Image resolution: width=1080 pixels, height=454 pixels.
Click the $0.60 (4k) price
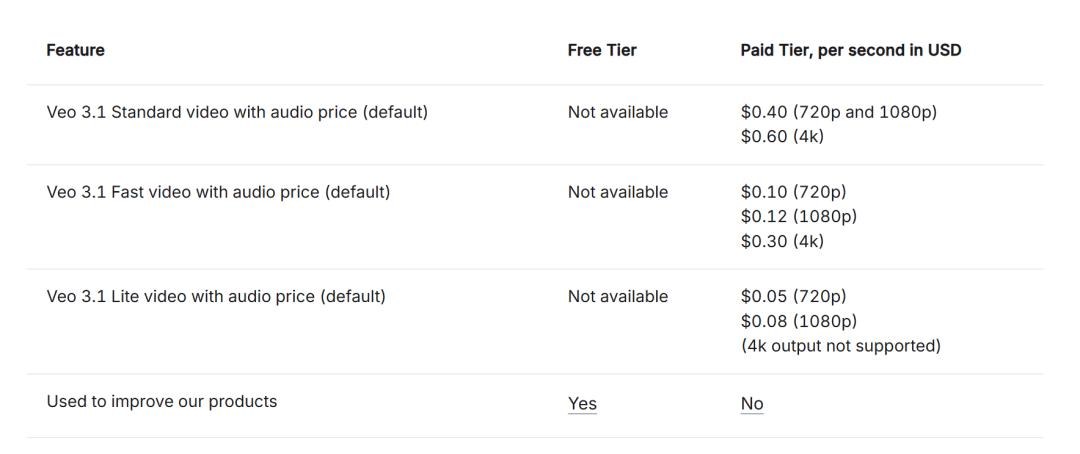point(782,136)
